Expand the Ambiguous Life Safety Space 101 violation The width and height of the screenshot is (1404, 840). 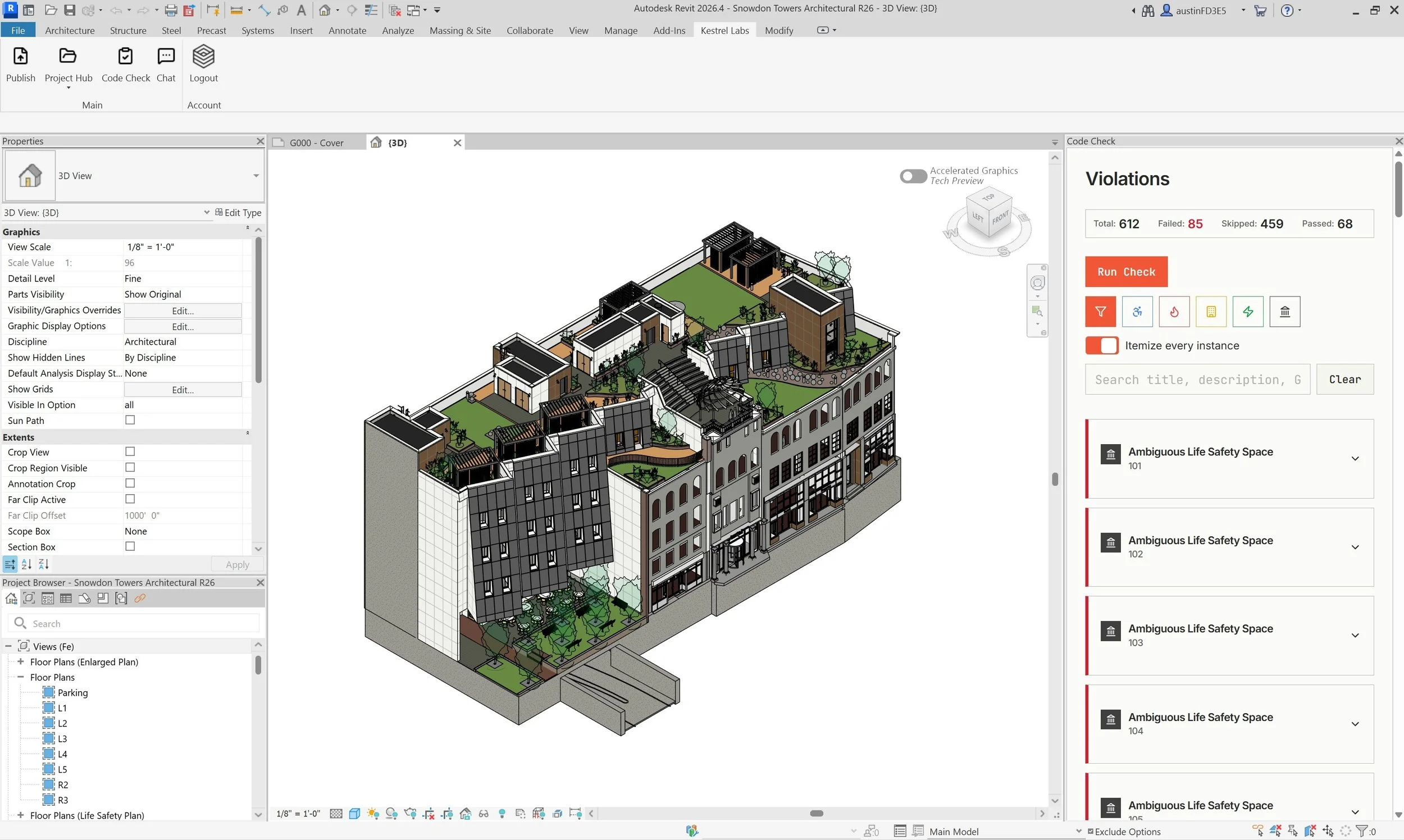point(1355,459)
